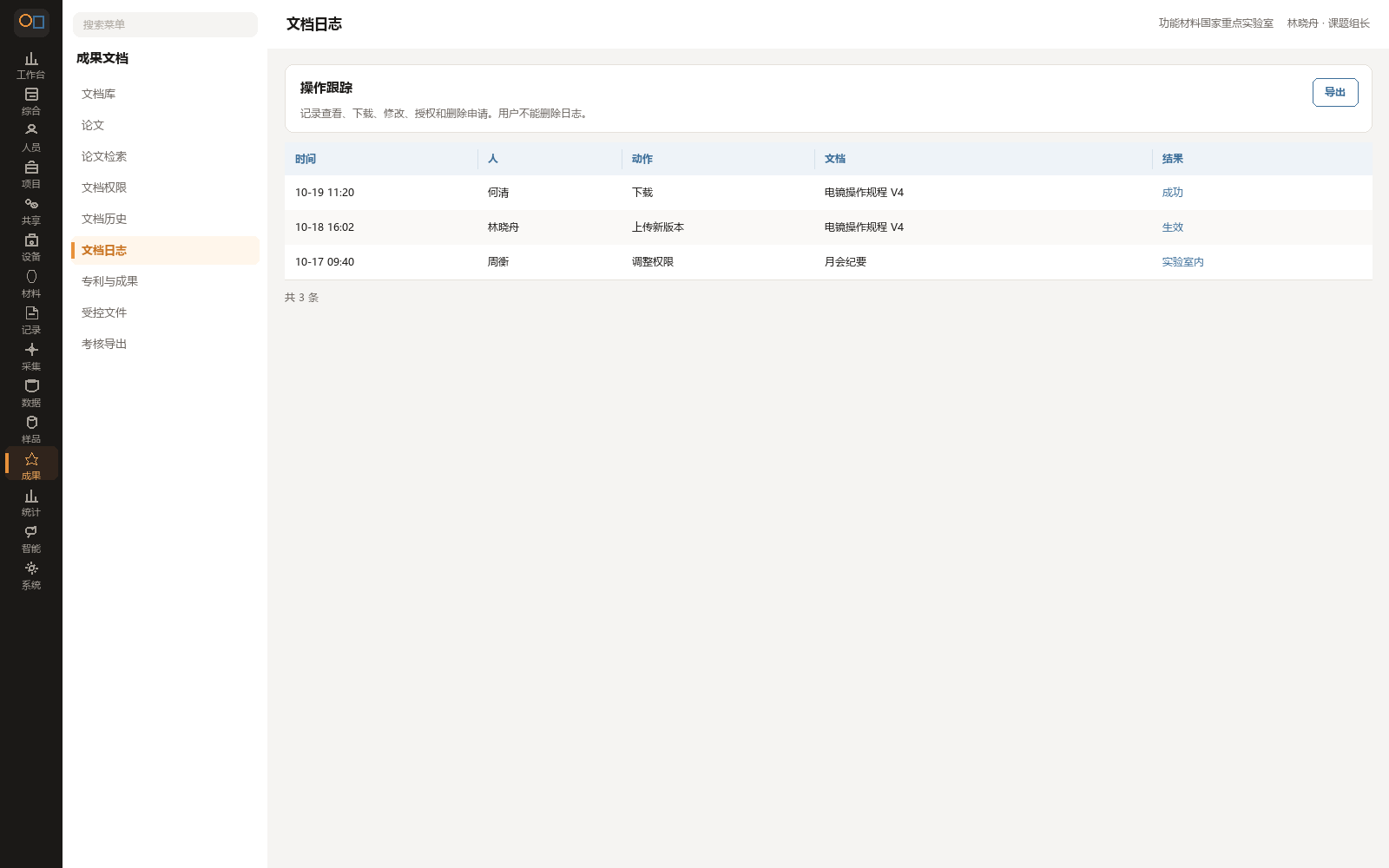Go to 论文检索 menu item

pos(165,156)
